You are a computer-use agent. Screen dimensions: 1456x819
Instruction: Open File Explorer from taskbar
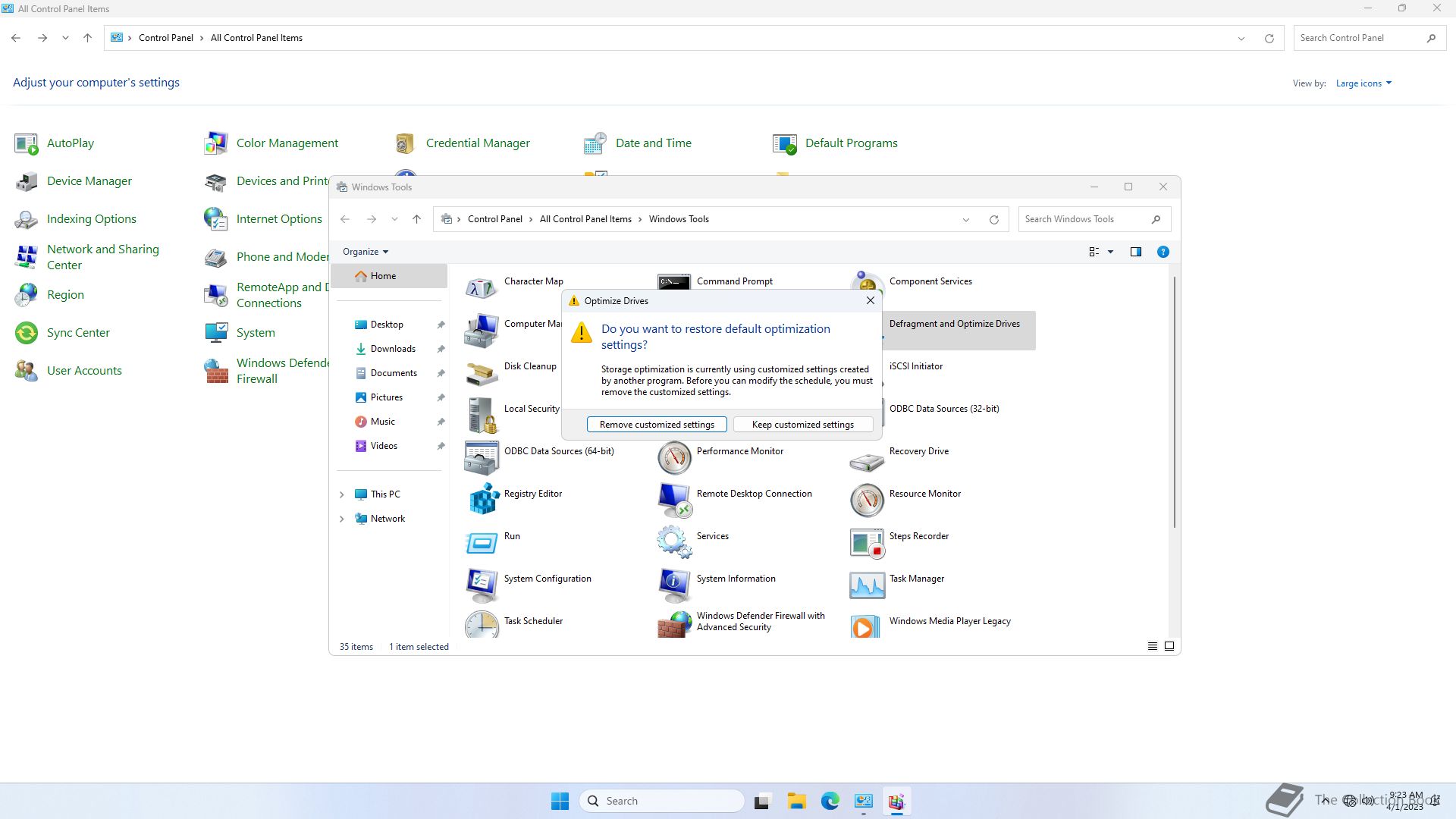tap(796, 801)
